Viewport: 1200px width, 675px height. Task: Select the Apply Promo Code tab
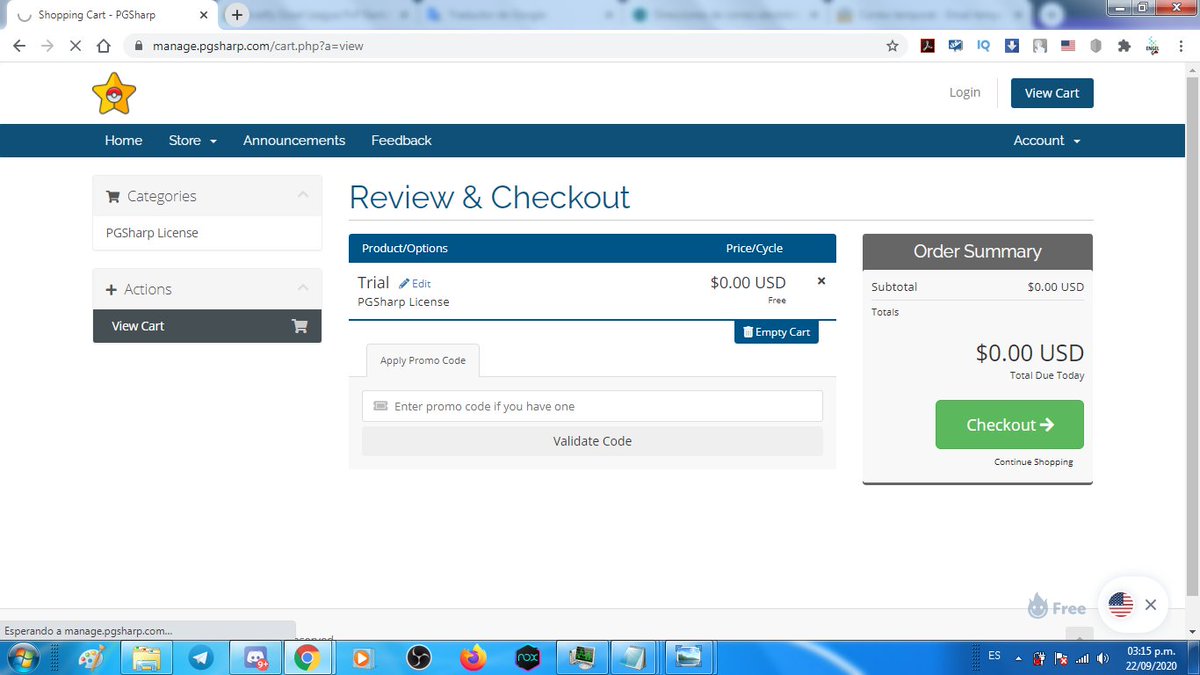click(x=423, y=360)
